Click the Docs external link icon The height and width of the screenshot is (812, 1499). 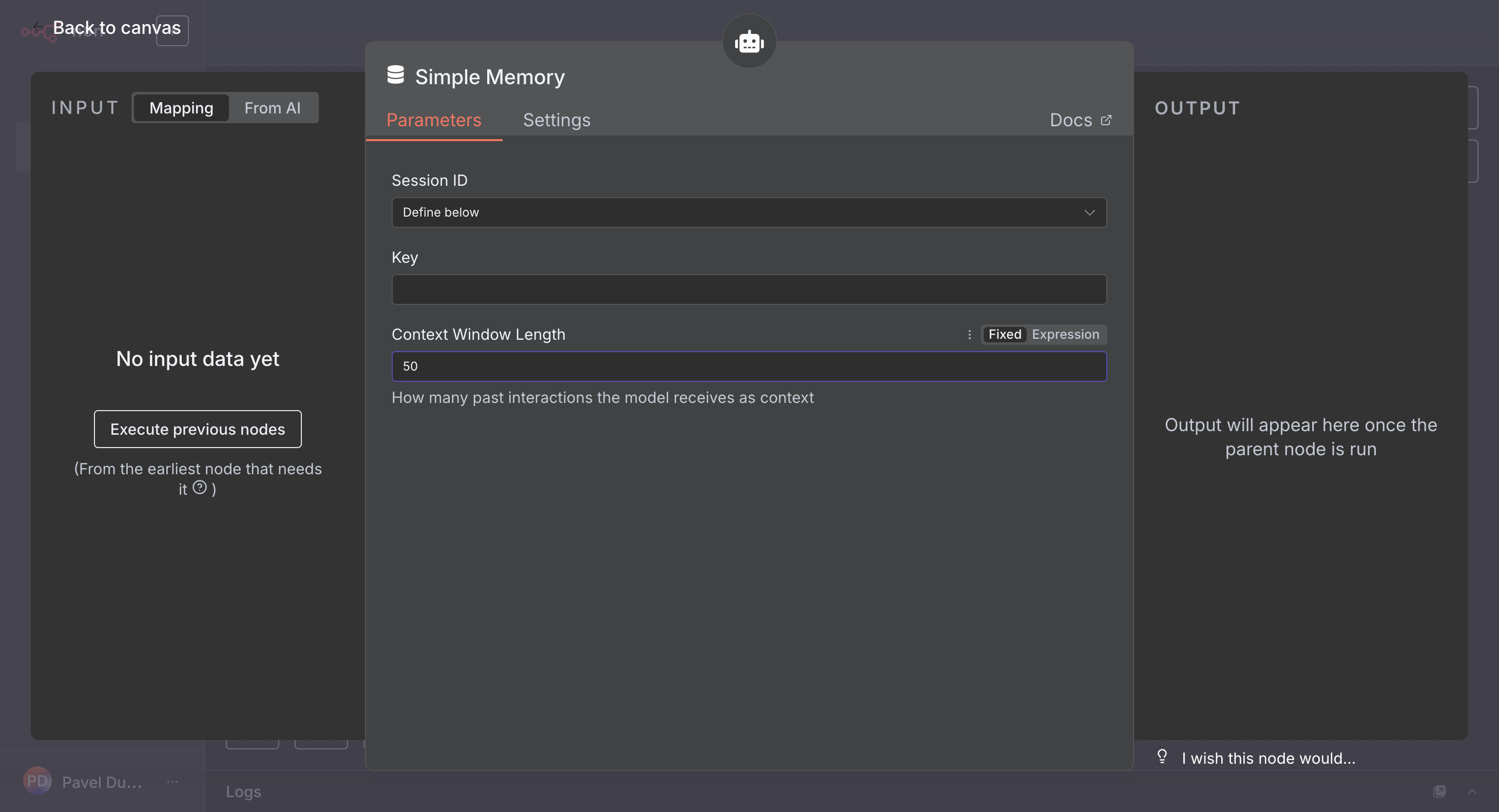click(x=1106, y=121)
